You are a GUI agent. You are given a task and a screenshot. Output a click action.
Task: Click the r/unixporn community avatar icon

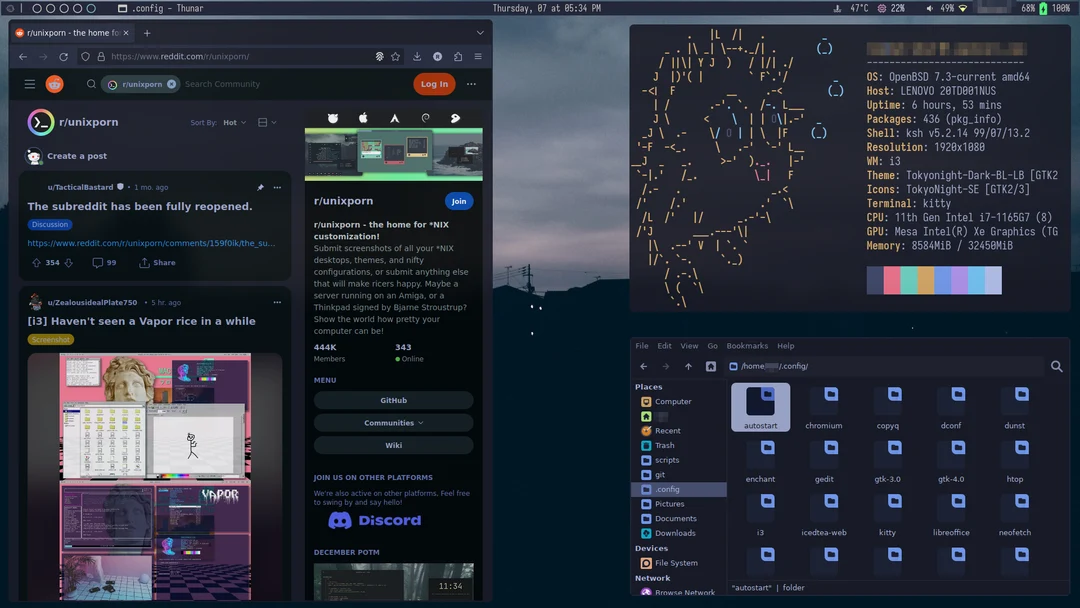click(39, 122)
